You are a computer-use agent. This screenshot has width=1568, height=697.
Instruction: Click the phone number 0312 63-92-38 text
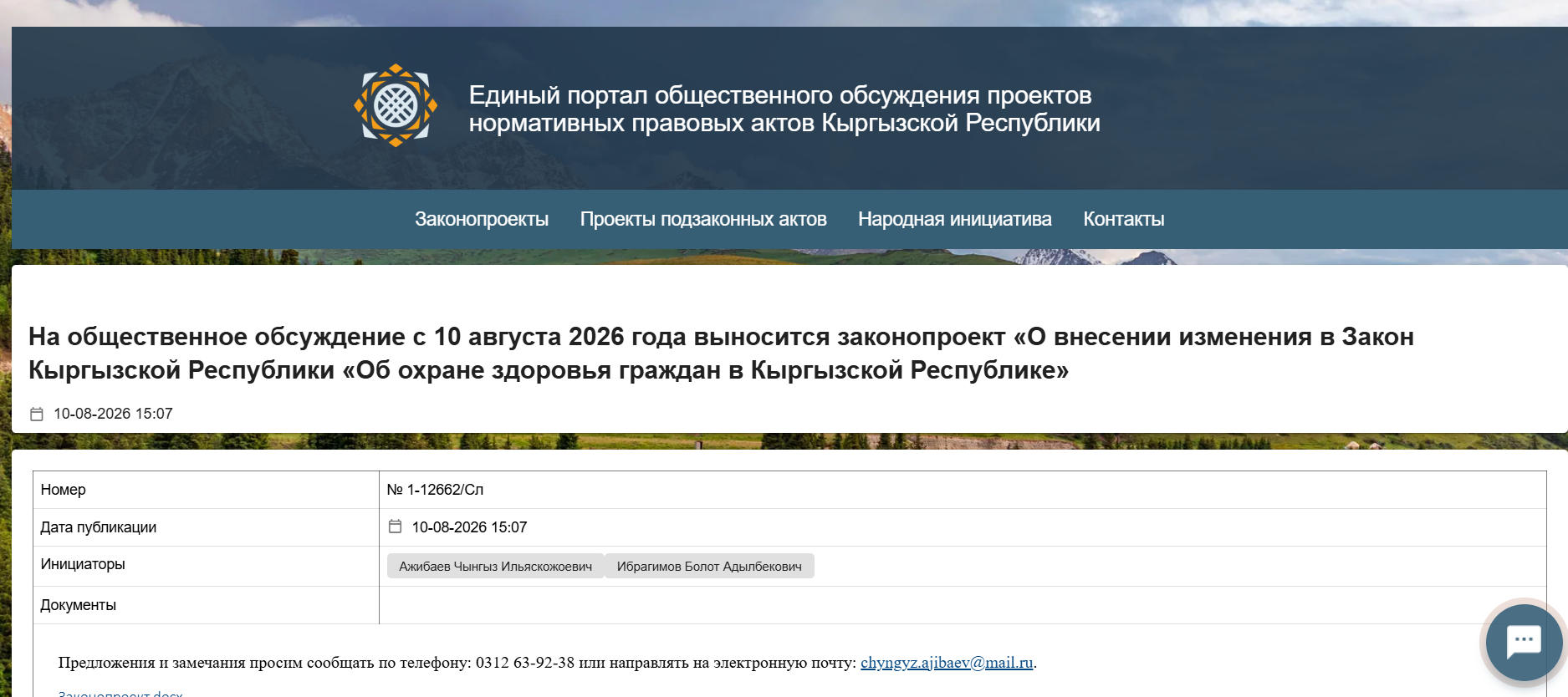[x=525, y=663]
